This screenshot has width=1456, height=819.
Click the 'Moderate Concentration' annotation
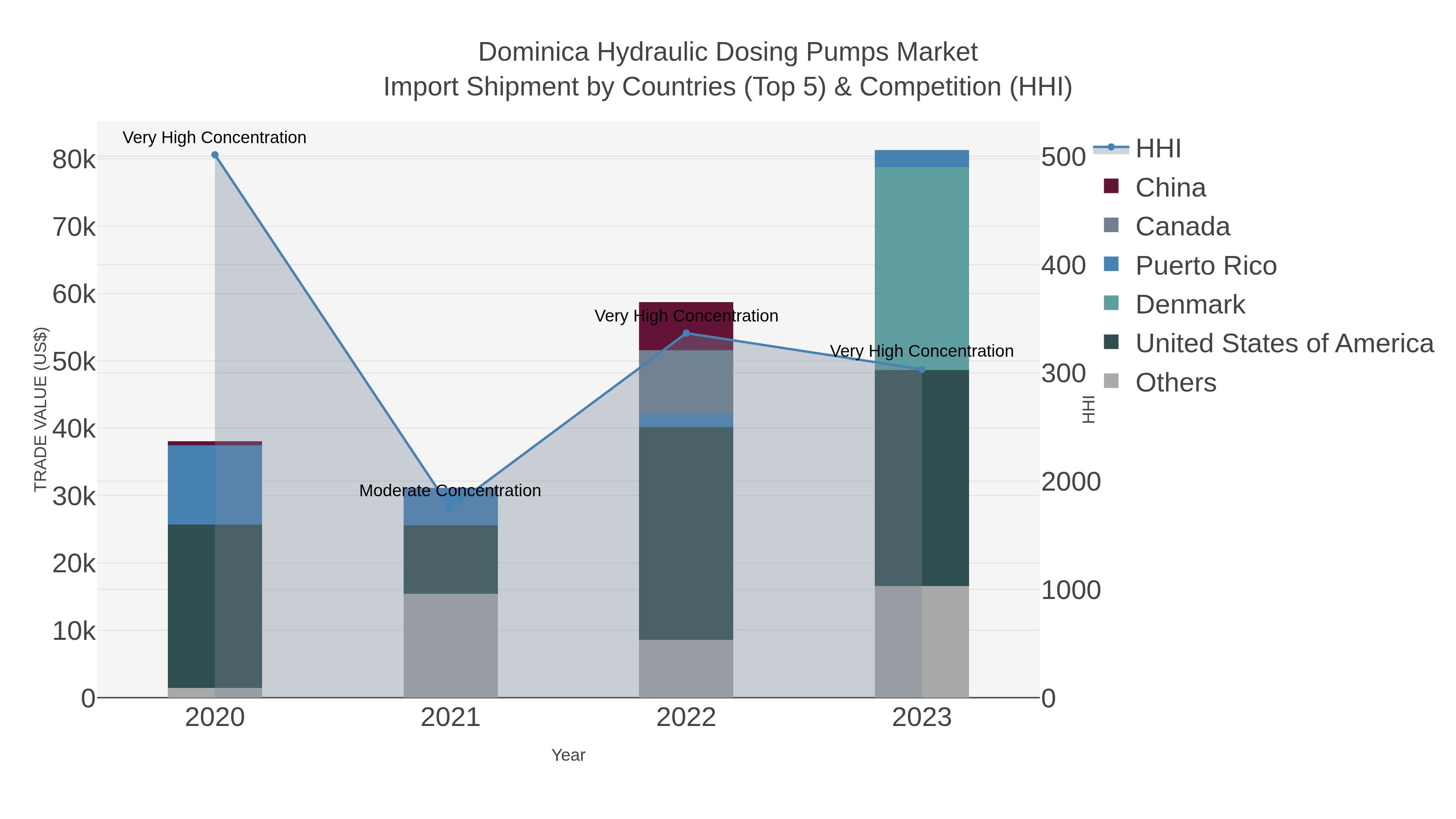point(451,491)
